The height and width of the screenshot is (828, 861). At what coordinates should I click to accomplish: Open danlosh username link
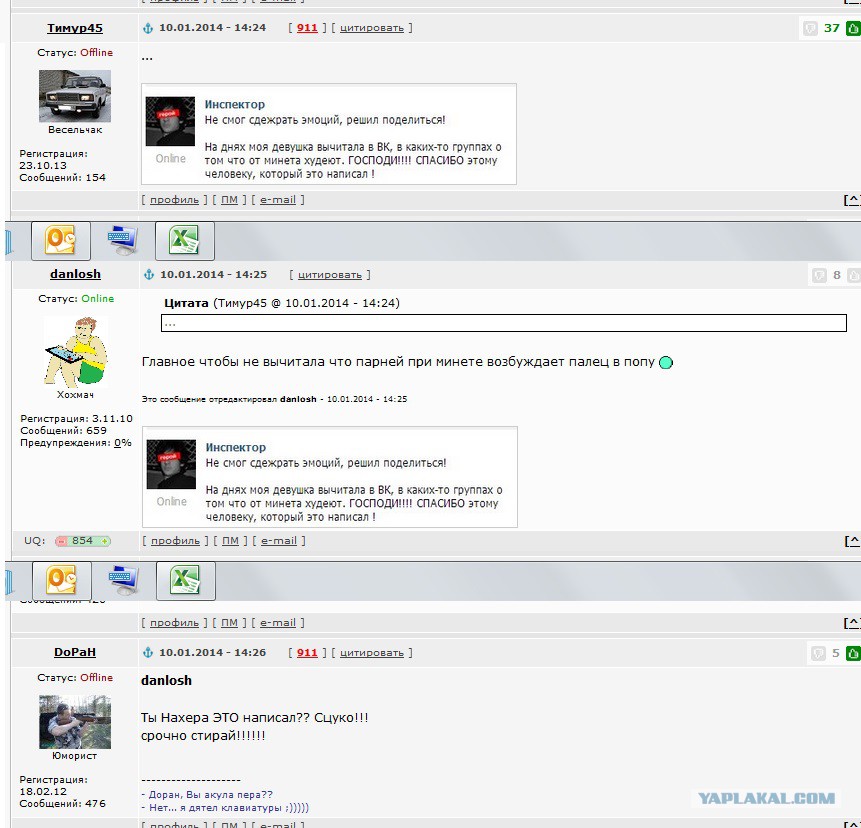click(x=75, y=274)
